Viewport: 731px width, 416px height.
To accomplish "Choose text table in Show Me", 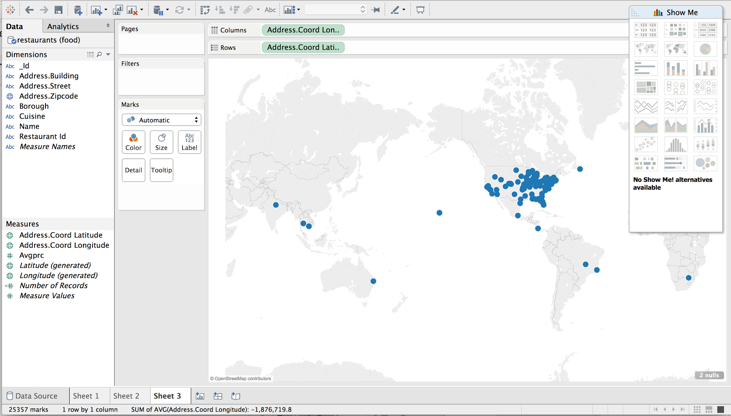I will (x=646, y=30).
